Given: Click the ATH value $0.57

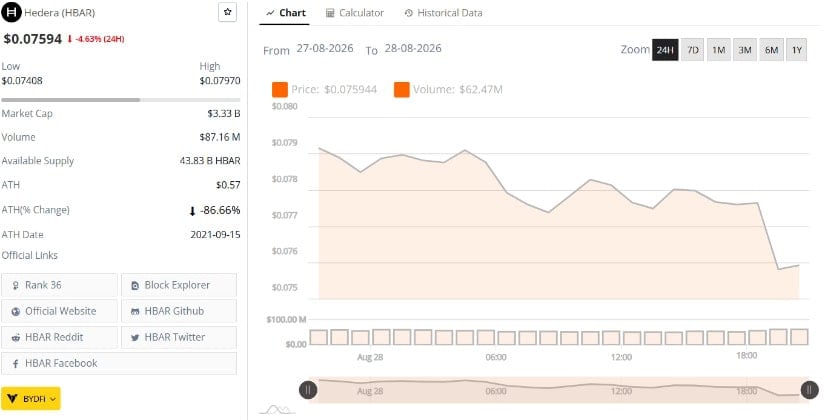Looking at the screenshot, I should click(228, 185).
